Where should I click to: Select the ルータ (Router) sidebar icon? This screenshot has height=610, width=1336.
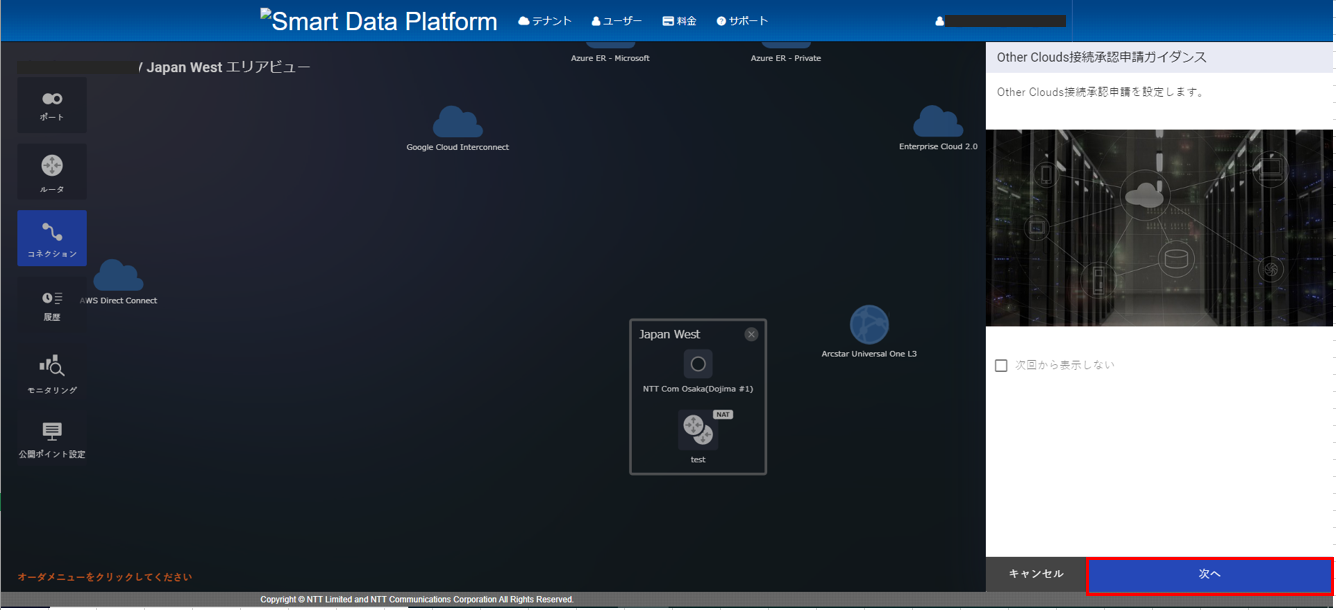(52, 171)
